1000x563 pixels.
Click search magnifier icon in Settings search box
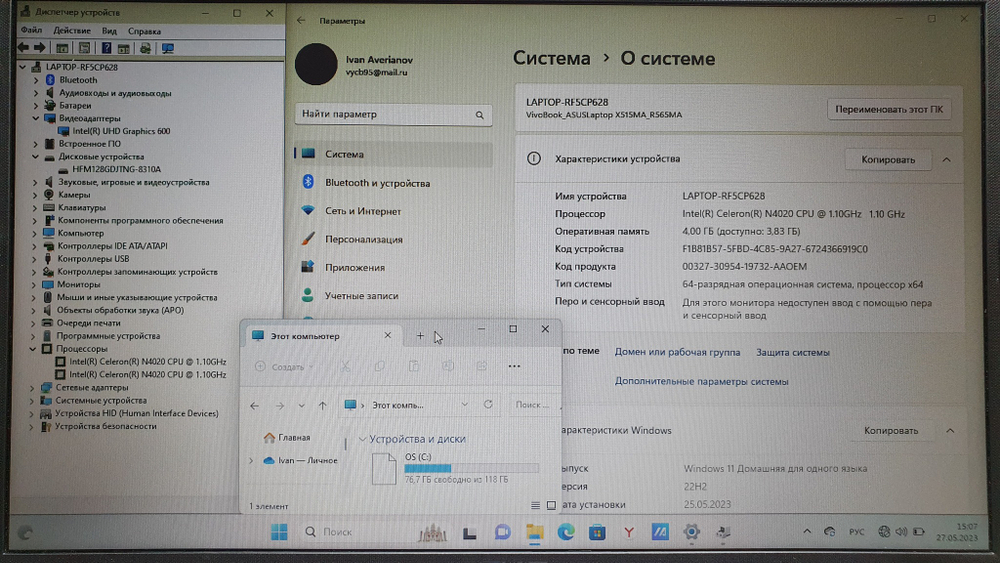[479, 115]
